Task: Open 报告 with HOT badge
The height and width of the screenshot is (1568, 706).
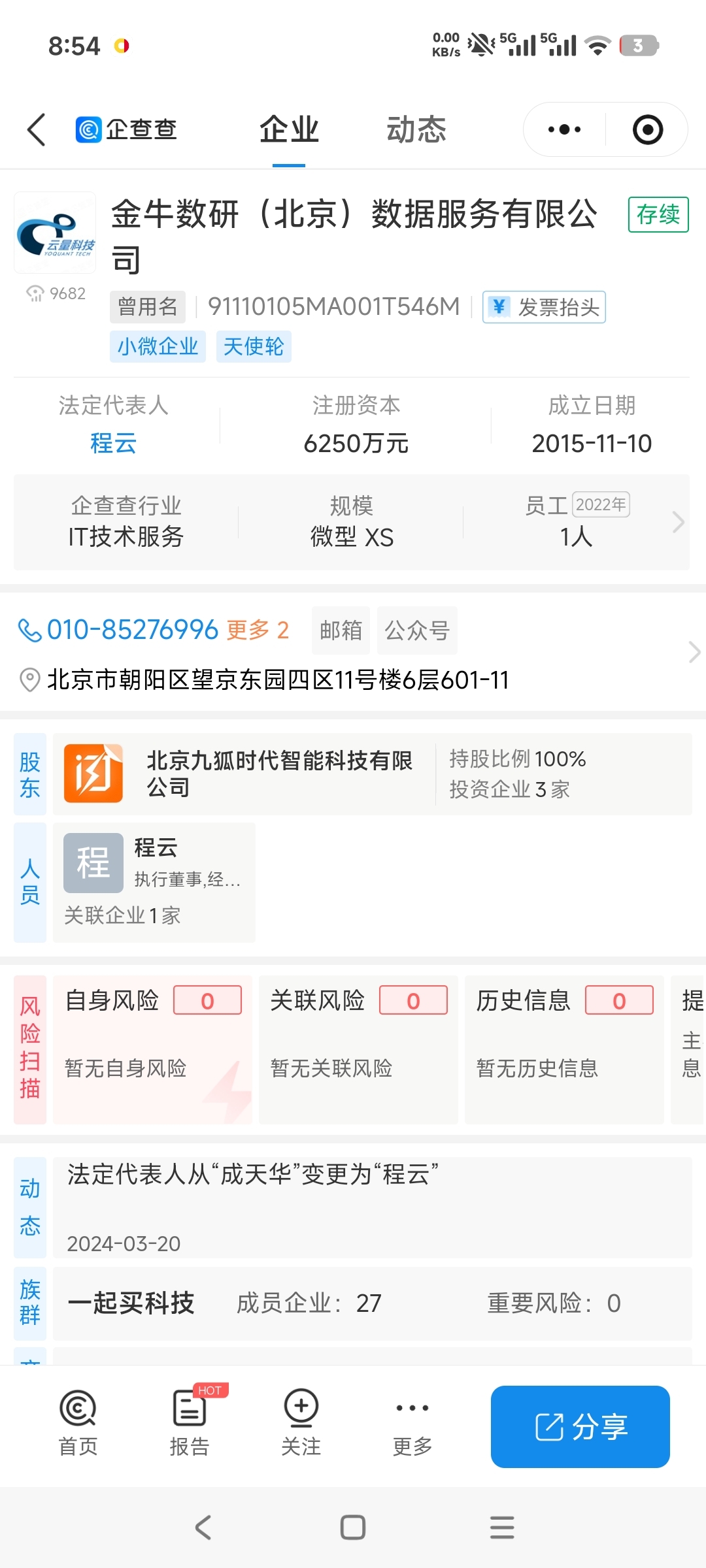Action: pos(190,1423)
